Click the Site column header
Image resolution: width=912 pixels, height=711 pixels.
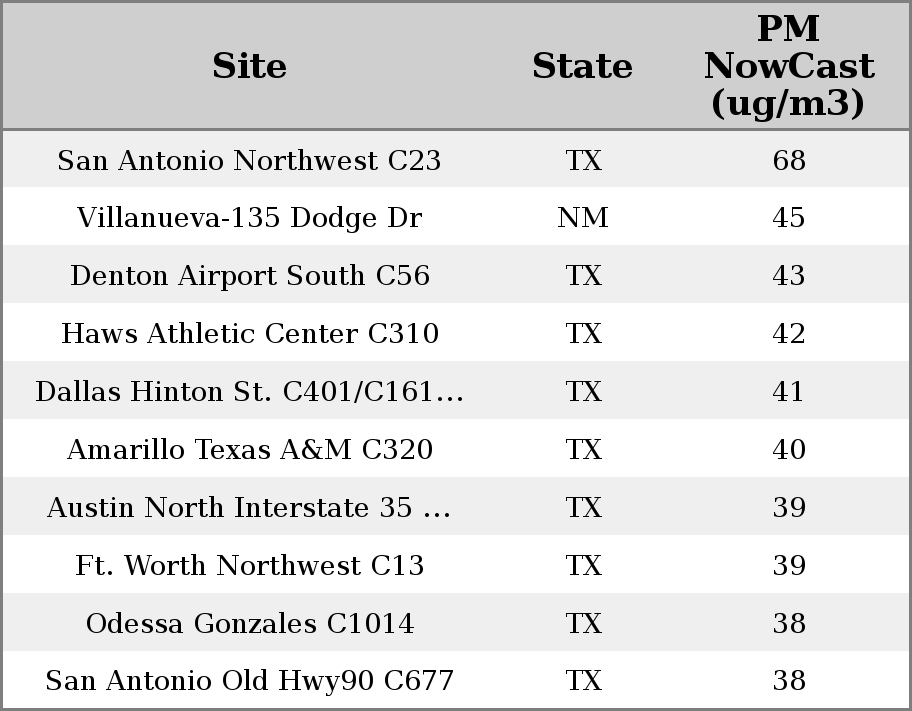pyautogui.click(x=249, y=66)
